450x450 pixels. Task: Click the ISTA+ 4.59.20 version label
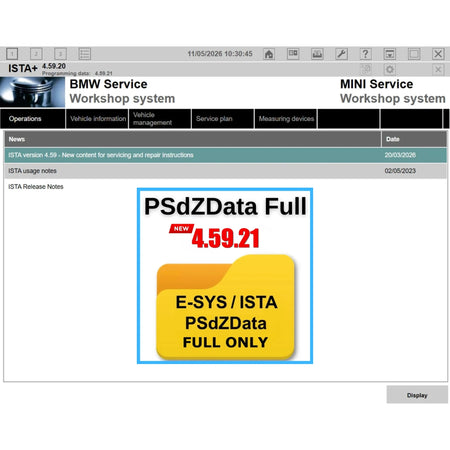tap(37, 68)
